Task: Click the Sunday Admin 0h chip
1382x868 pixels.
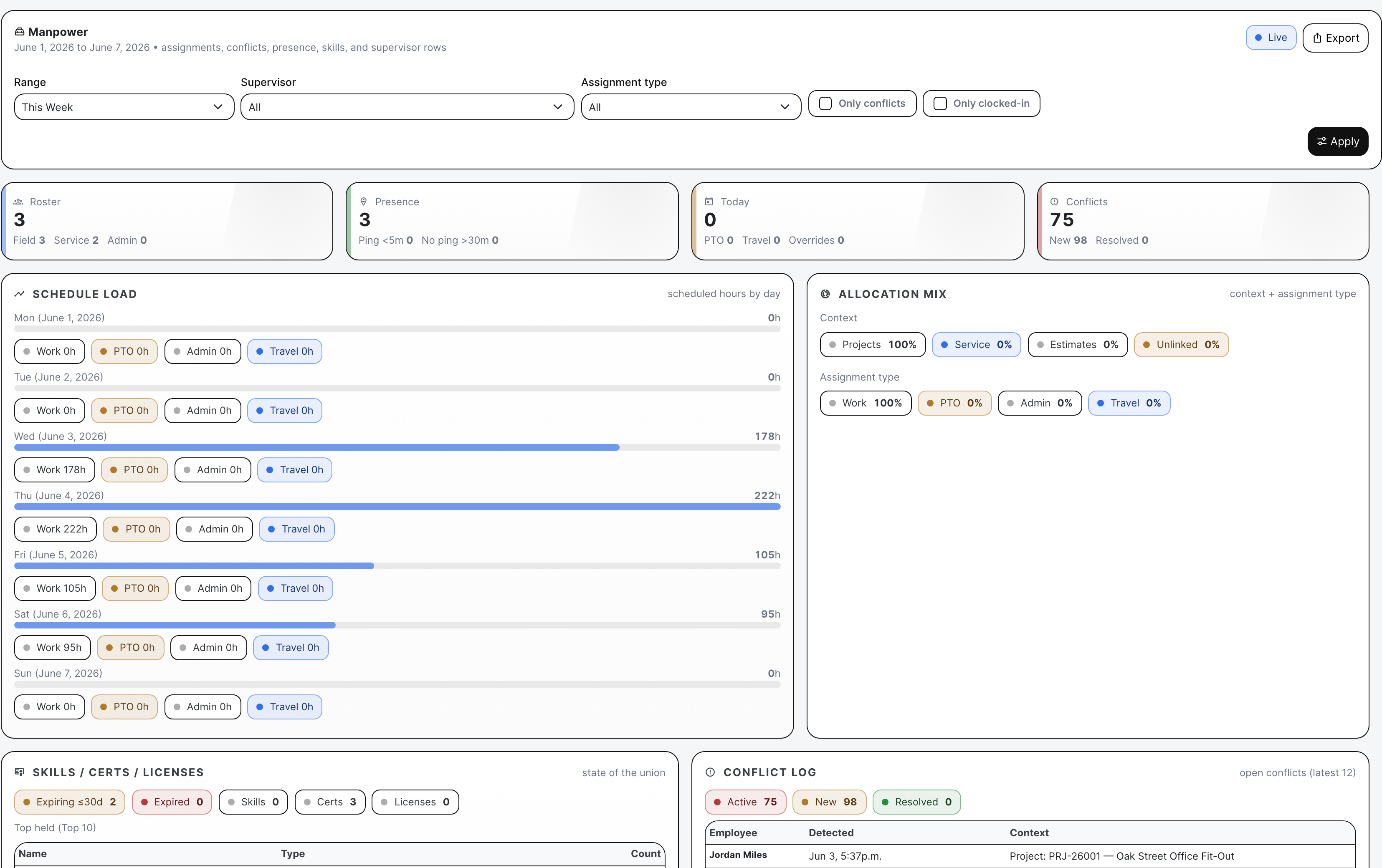Action: tap(202, 707)
